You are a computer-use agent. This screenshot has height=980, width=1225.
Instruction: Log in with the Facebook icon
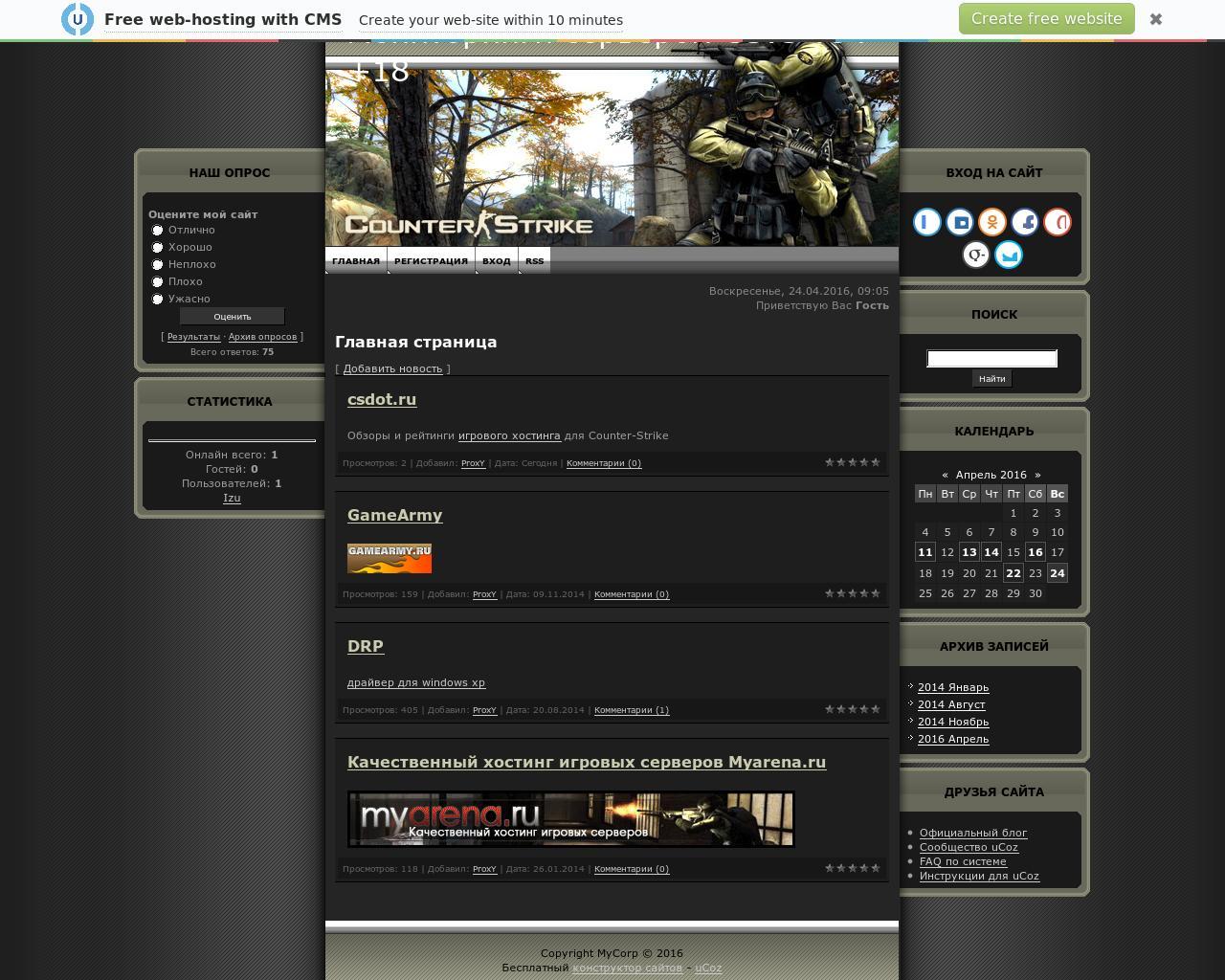coord(1025,222)
